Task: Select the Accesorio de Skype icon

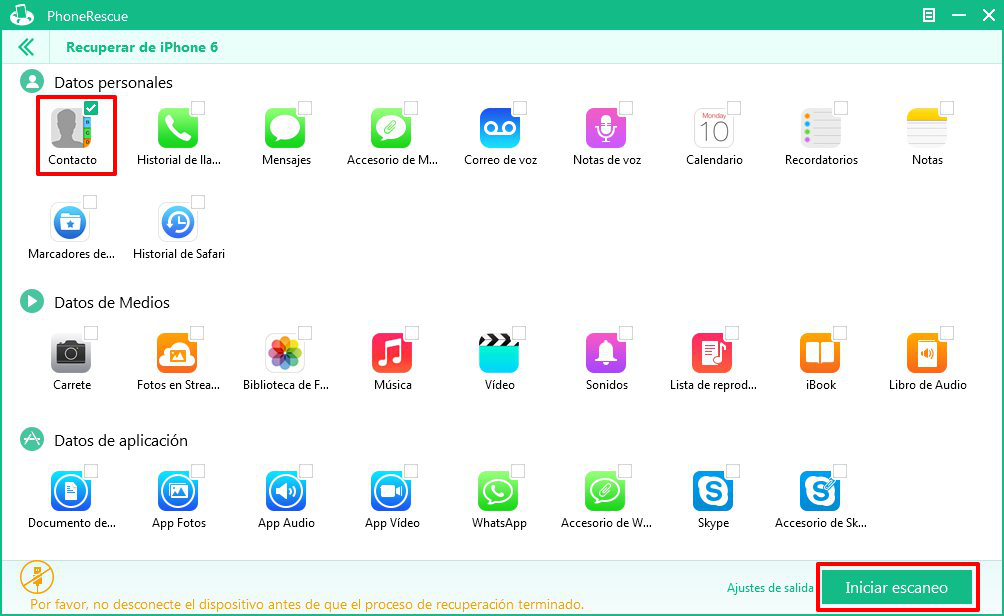Action: click(x=820, y=491)
